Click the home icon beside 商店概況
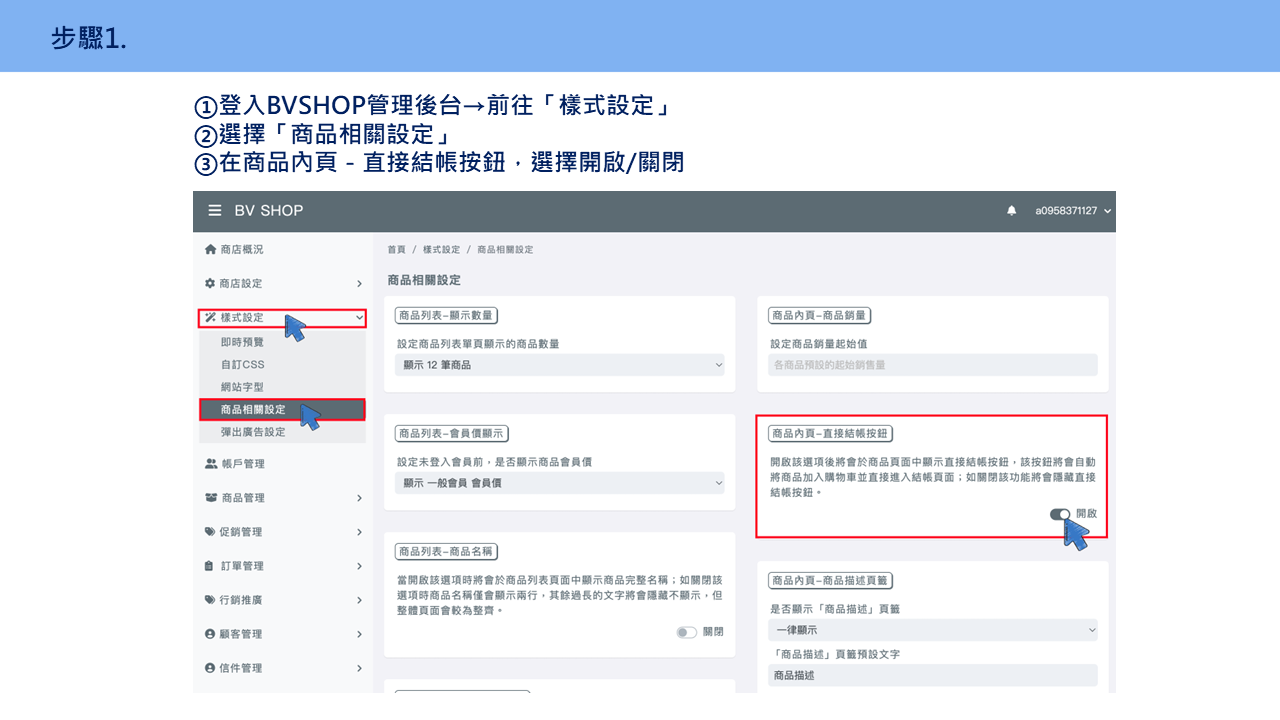 (x=210, y=249)
